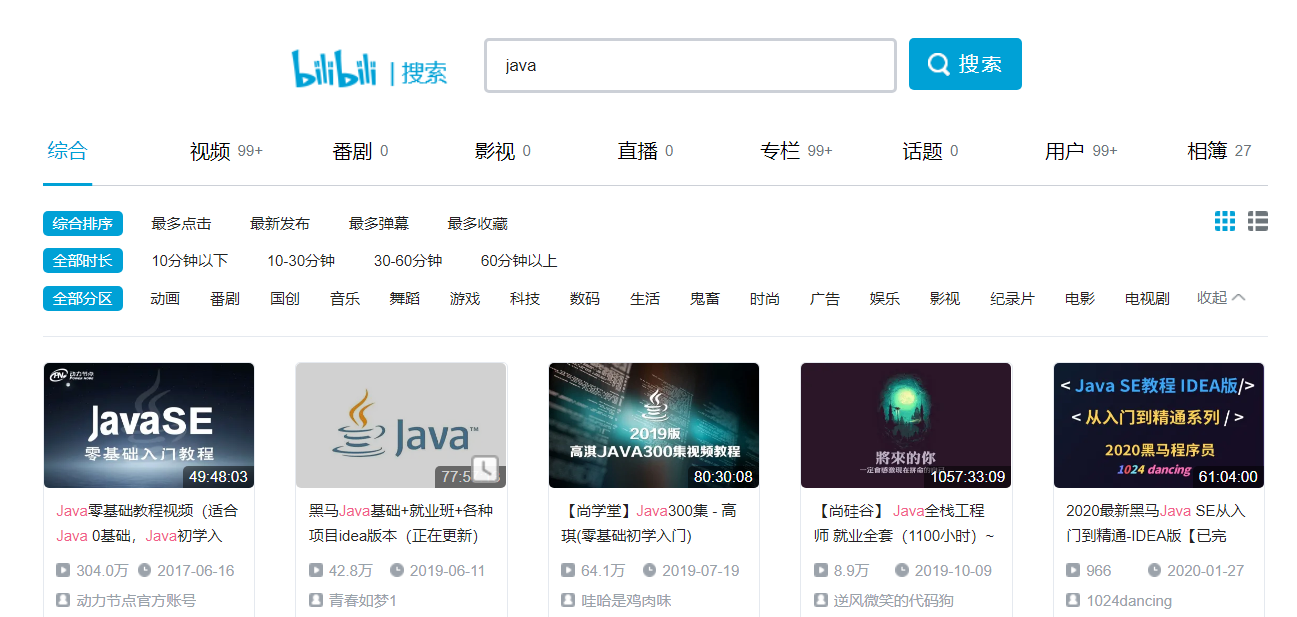Open the 直播 results tab
The height and width of the screenshot is (617, 1297).
click(645, 151)
